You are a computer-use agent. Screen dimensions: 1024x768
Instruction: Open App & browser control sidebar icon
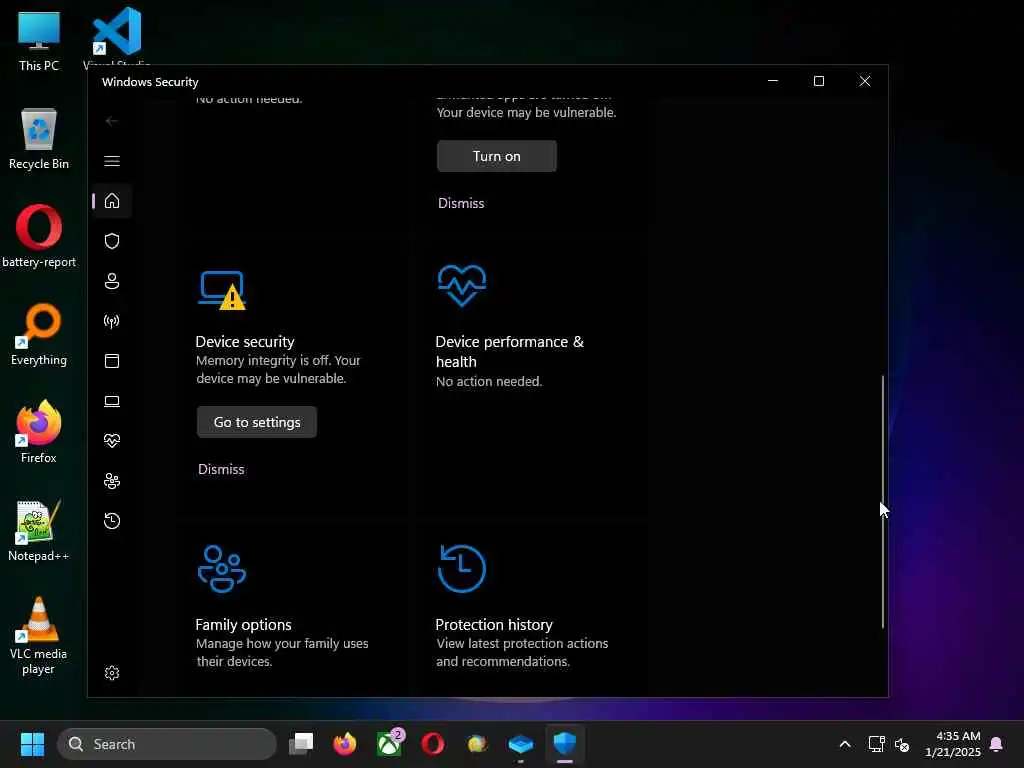pyautogui.click(x=112, y=361)
